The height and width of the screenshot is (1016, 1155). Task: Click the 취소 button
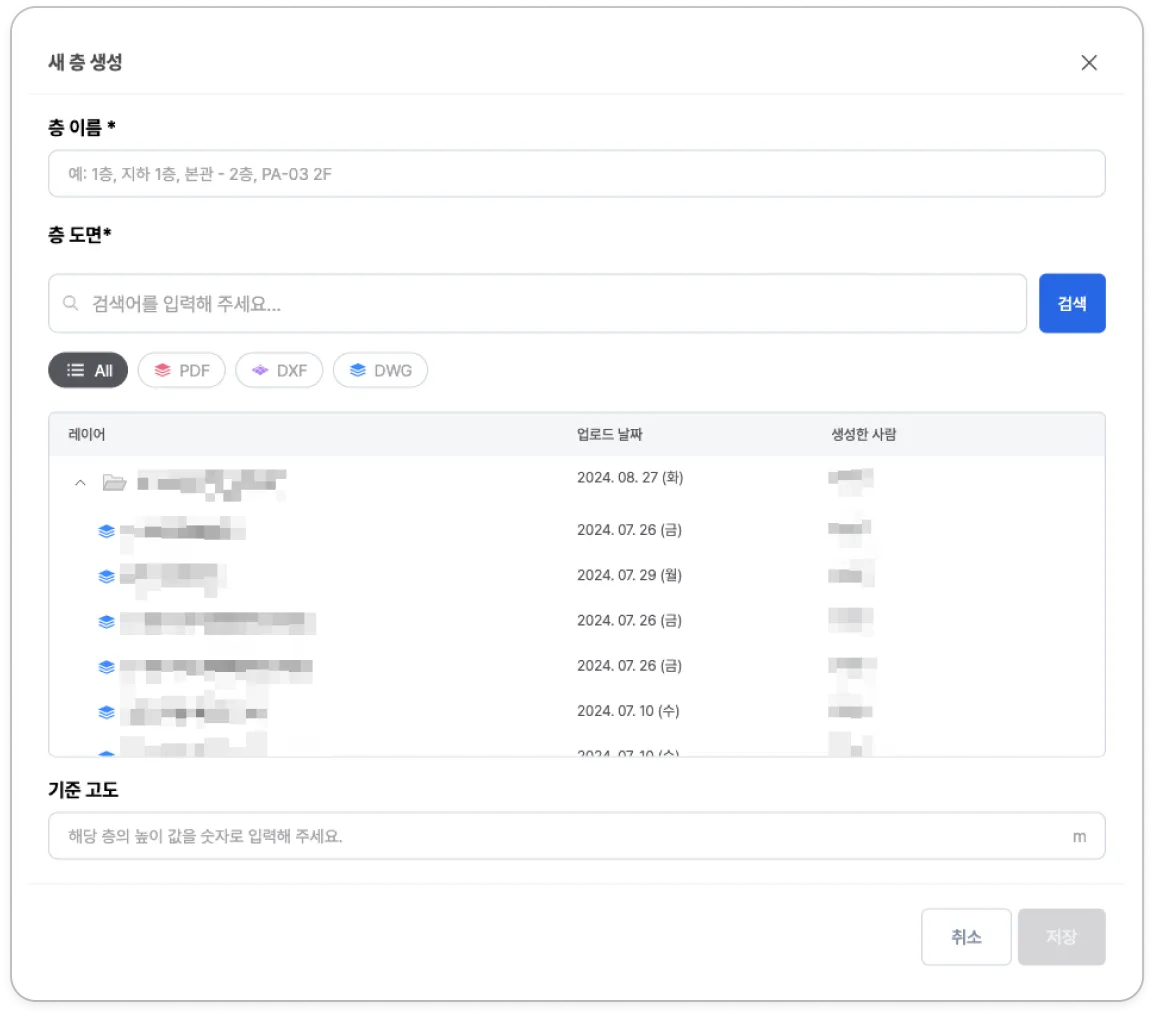(966, 937)
